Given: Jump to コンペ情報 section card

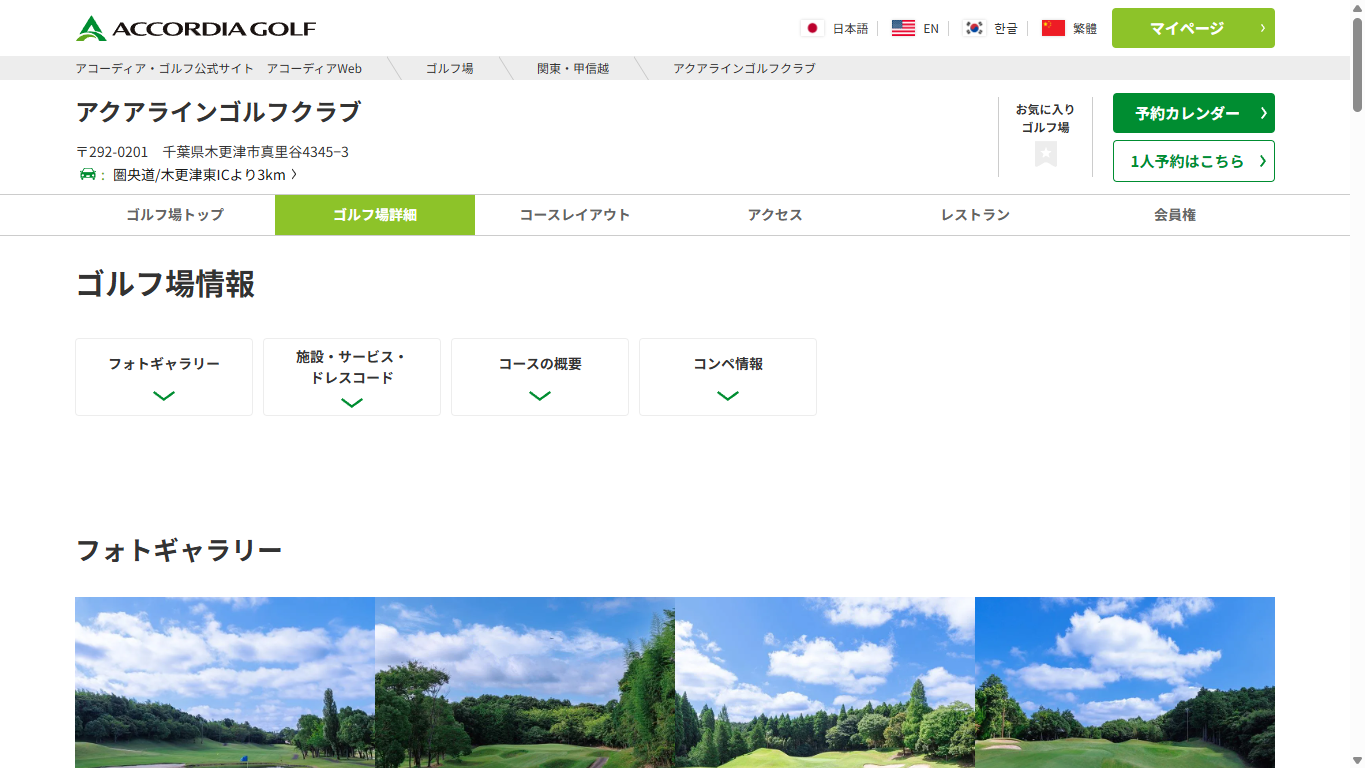Looking at the screenshot, I should pyautogui.click(x=728, y=377).
